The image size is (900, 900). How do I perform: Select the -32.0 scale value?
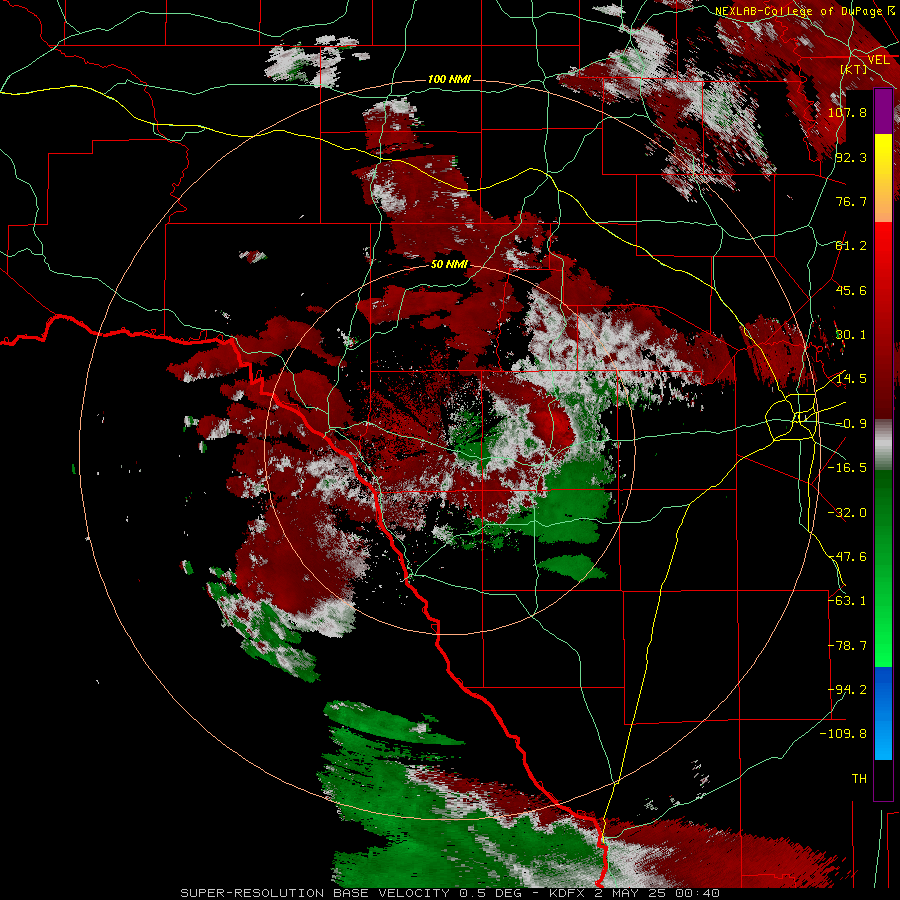pos(847,513)
